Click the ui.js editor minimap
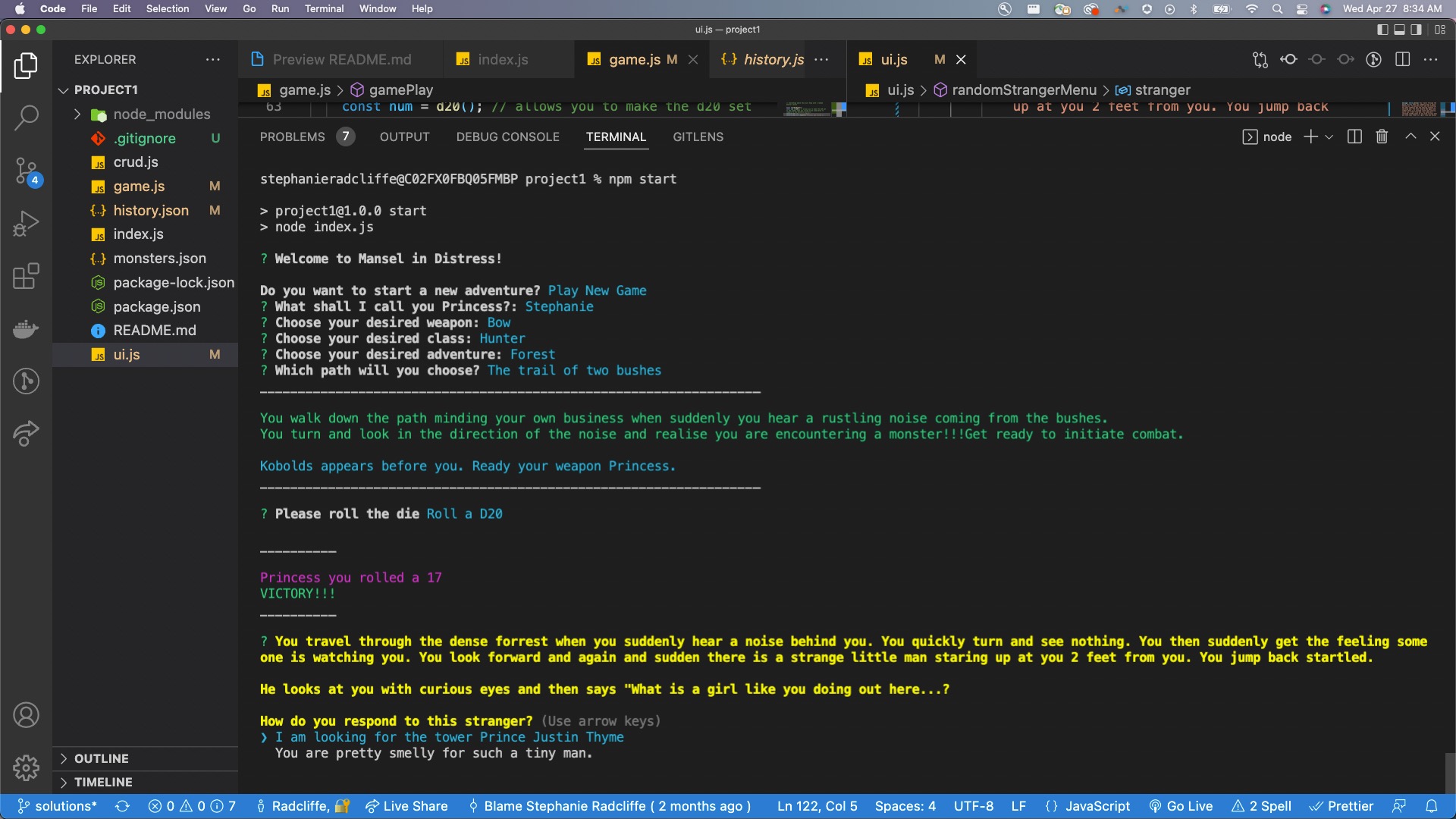This screenshot has height=819, width=1456. point(1419,108)
